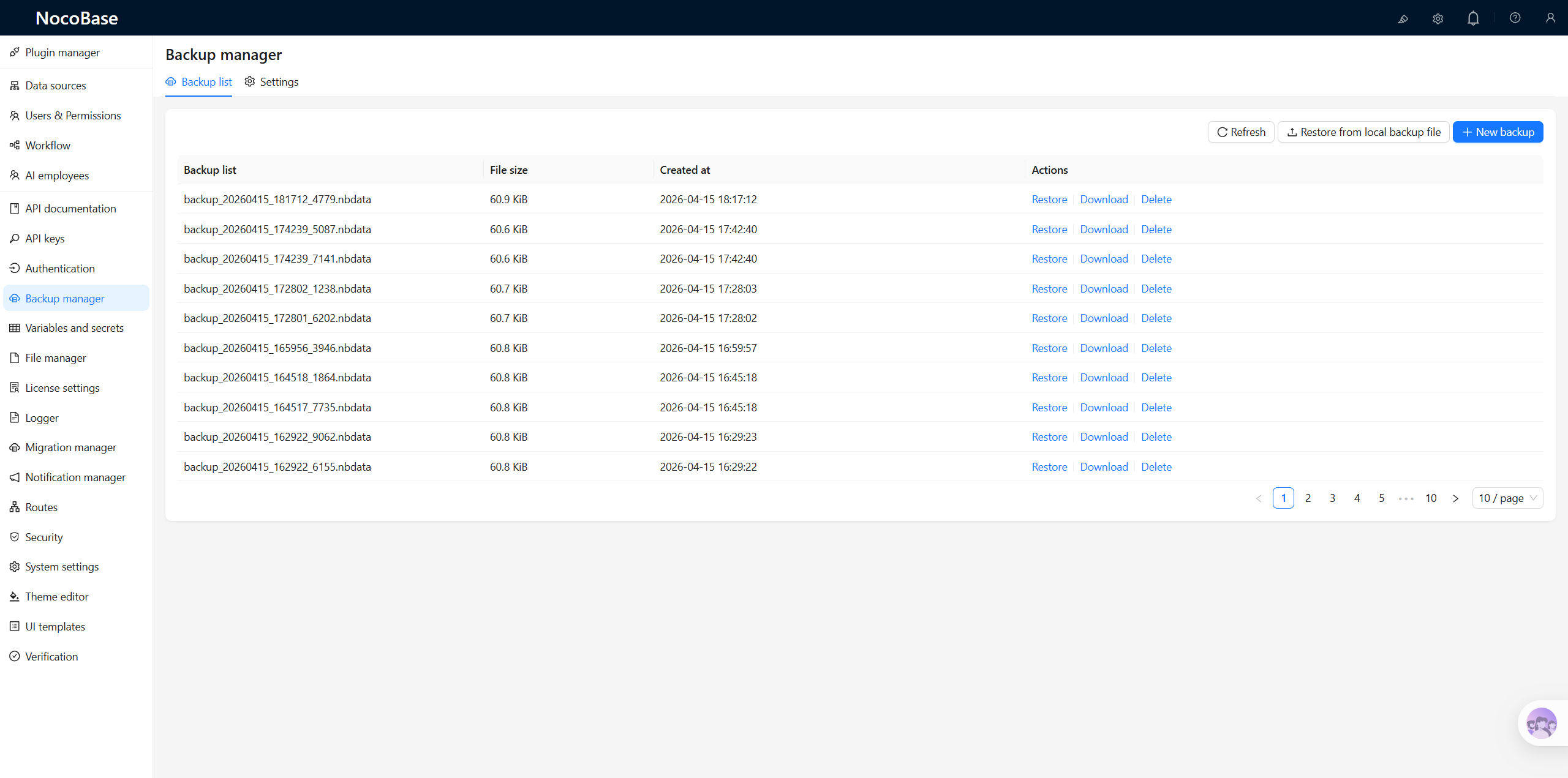Go to next page with the chevron arrow
The width and height of the screenshot is (1568, 778).
[x=1456, y=498]
